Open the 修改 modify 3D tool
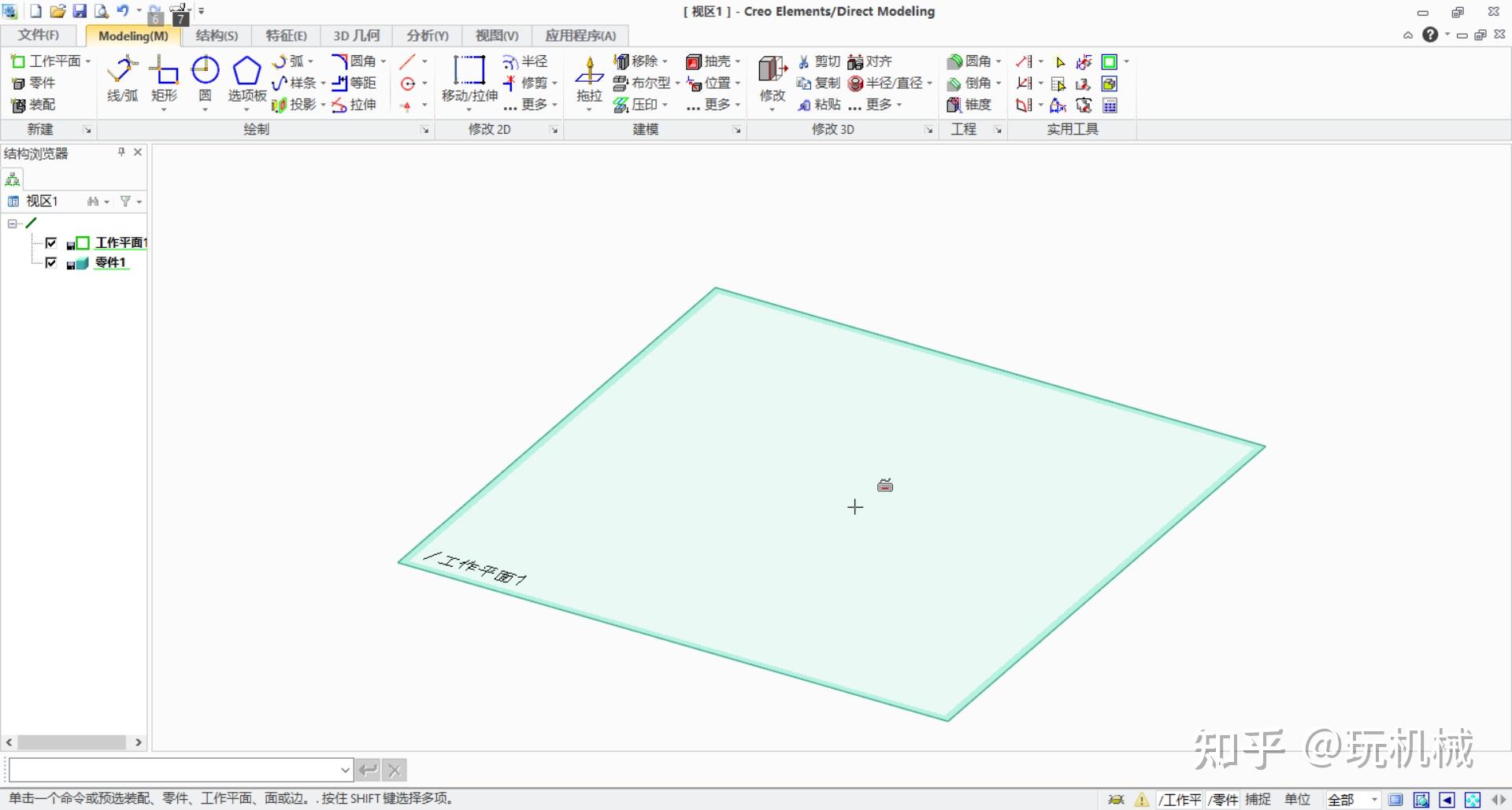The height and width of the screenshot is (810, 1512). [772, 79]
